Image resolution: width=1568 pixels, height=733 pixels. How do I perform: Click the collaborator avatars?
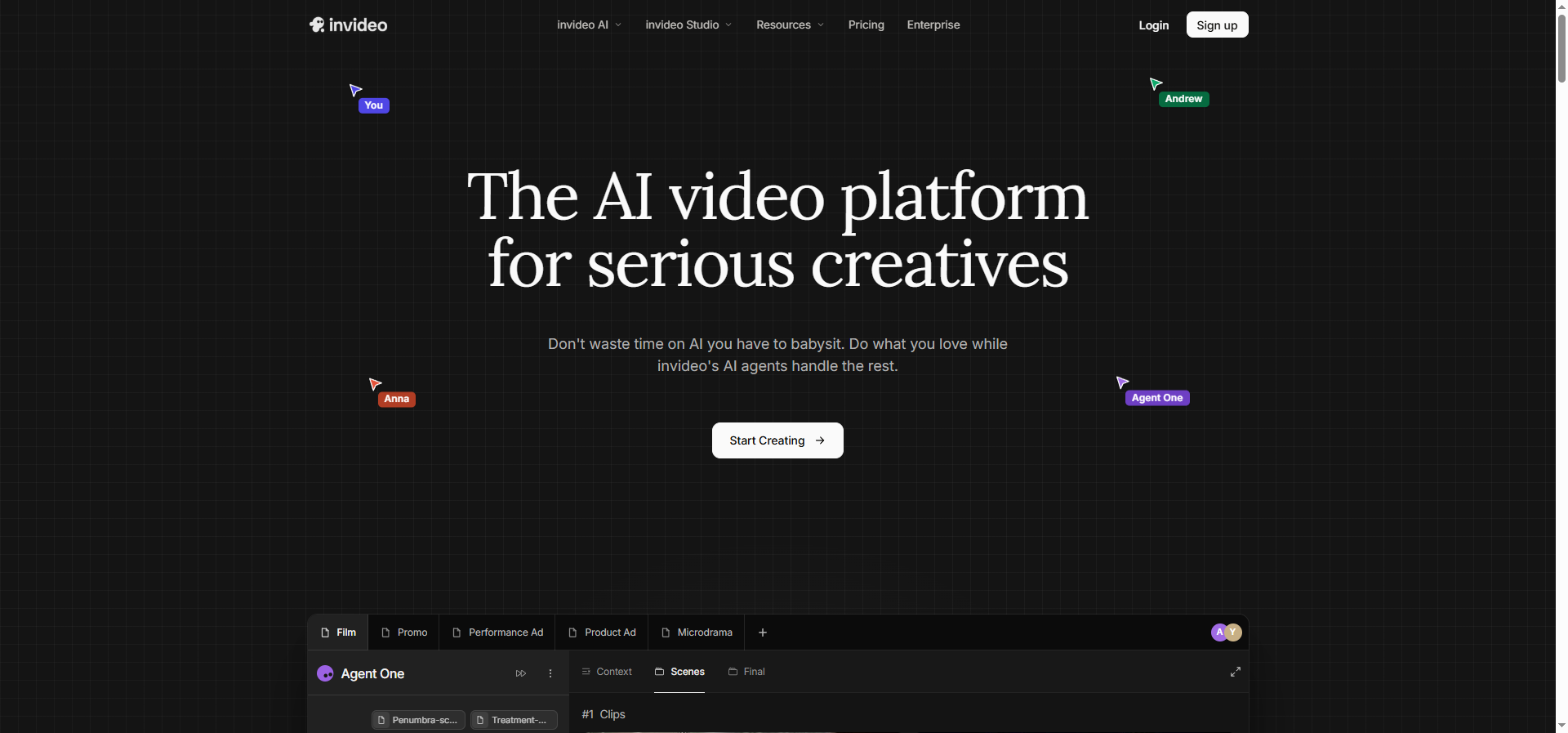(1226, 632)
